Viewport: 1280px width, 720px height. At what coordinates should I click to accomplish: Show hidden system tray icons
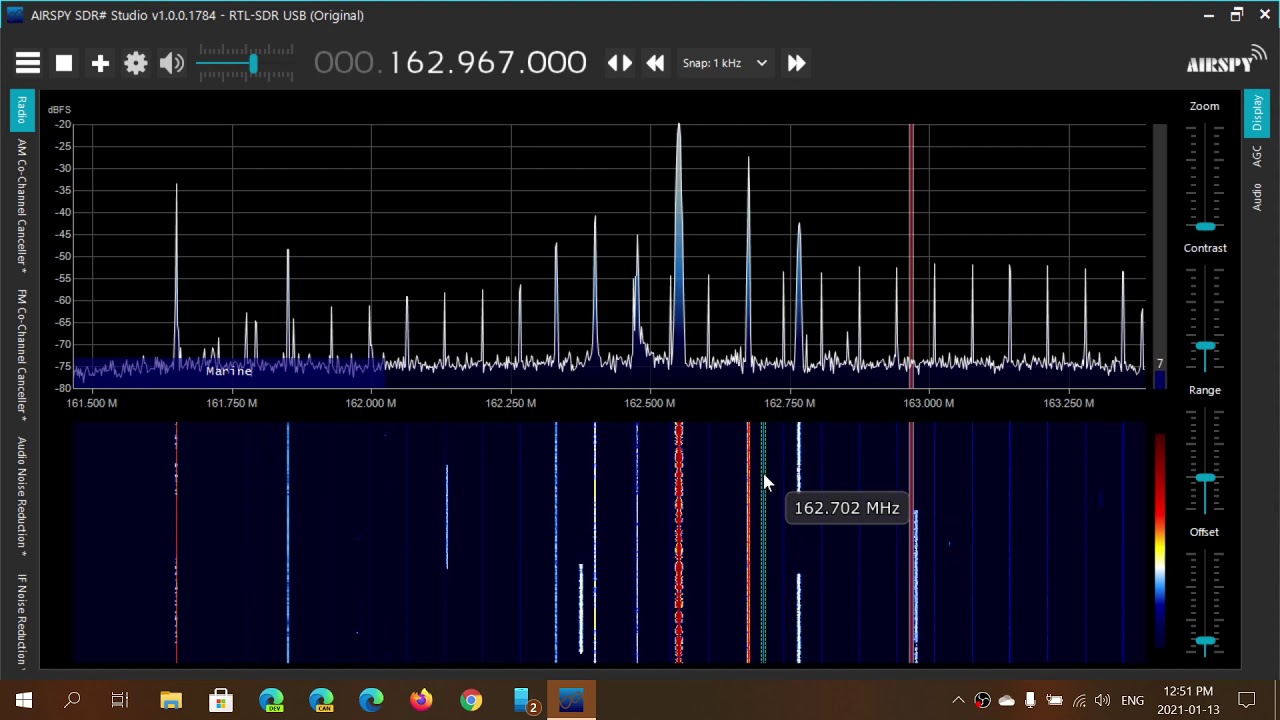[x=958, y=700]
